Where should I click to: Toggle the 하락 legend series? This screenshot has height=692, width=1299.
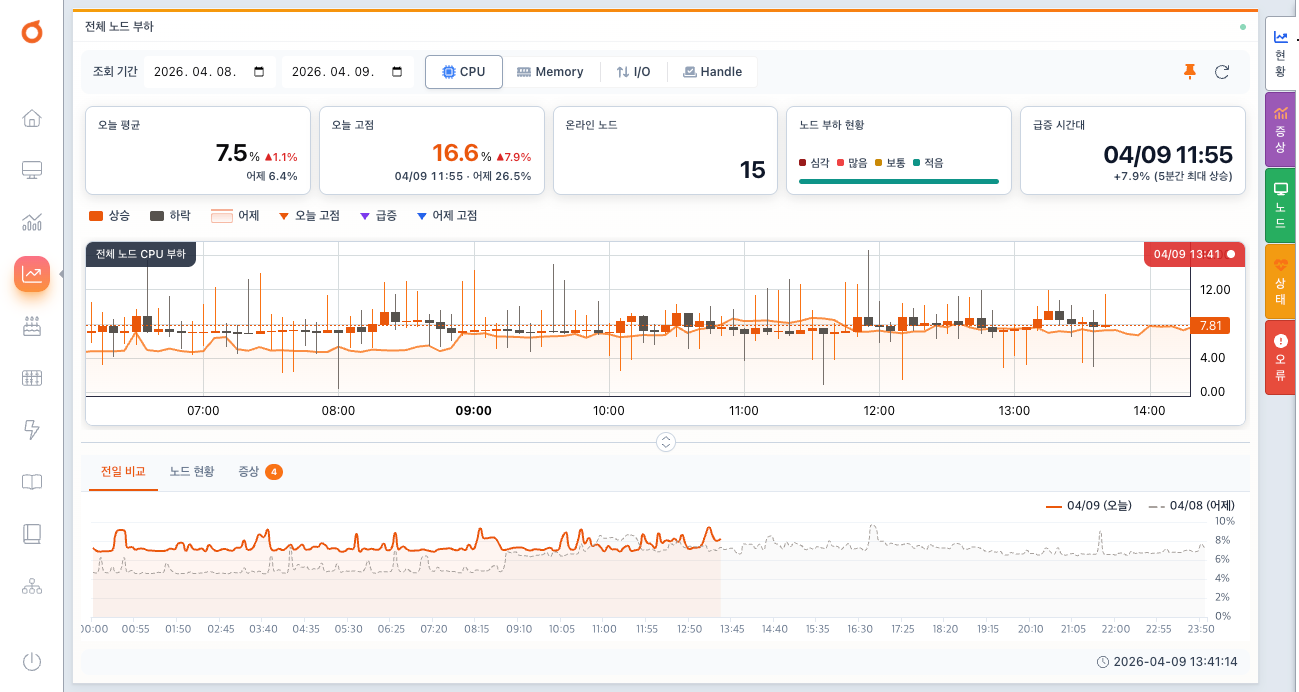[x=170, y=216]
